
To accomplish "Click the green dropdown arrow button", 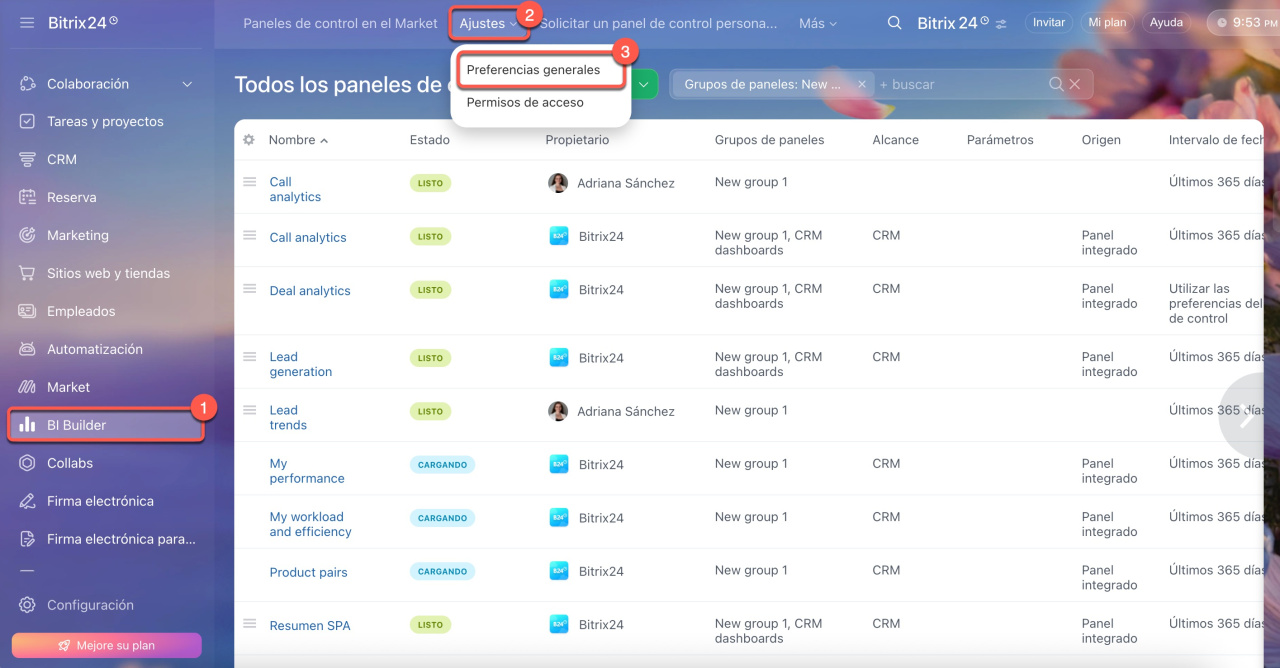I will coord(643,85).
